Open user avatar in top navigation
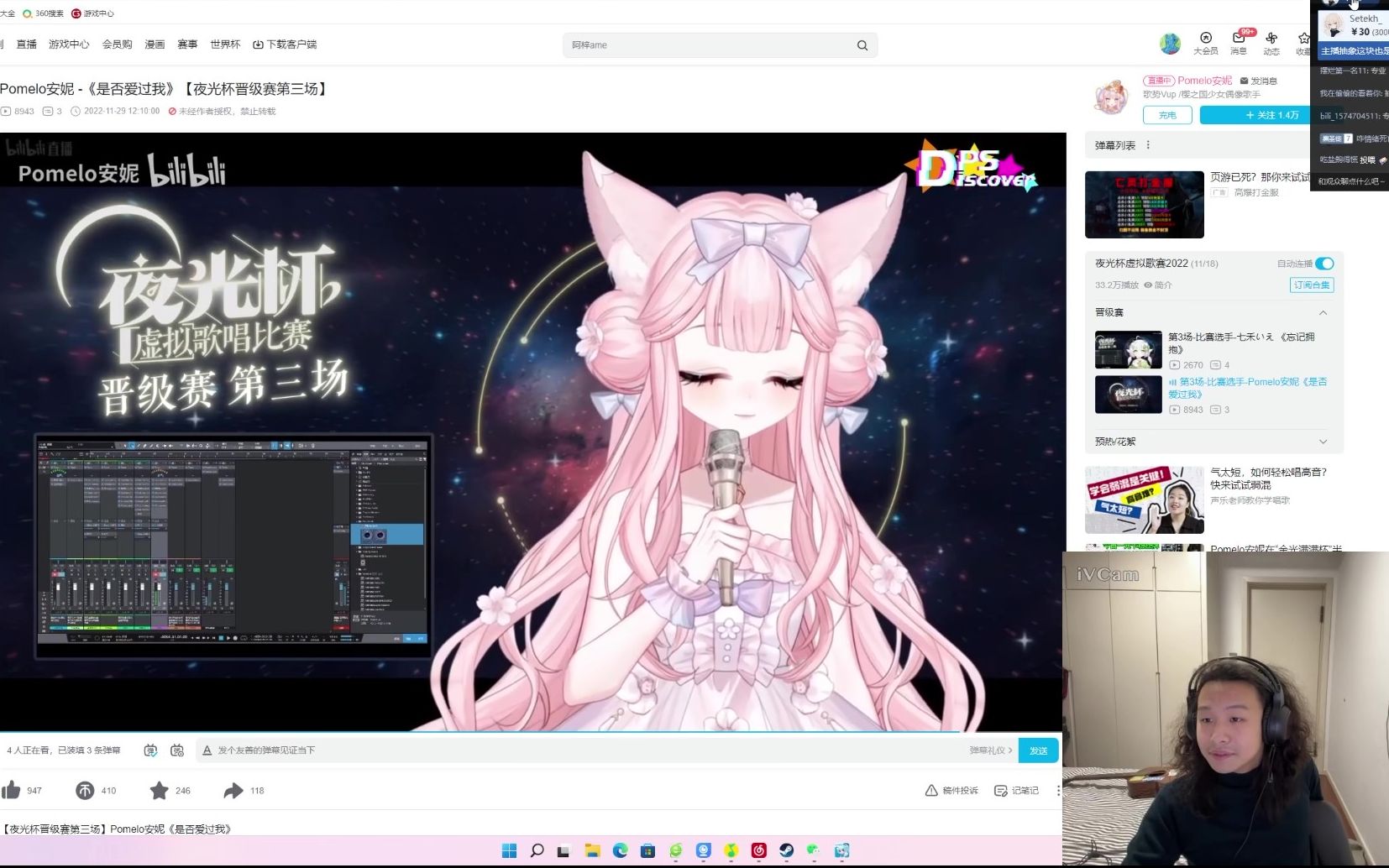The image size is (1389, 868). coord(1170,44)
